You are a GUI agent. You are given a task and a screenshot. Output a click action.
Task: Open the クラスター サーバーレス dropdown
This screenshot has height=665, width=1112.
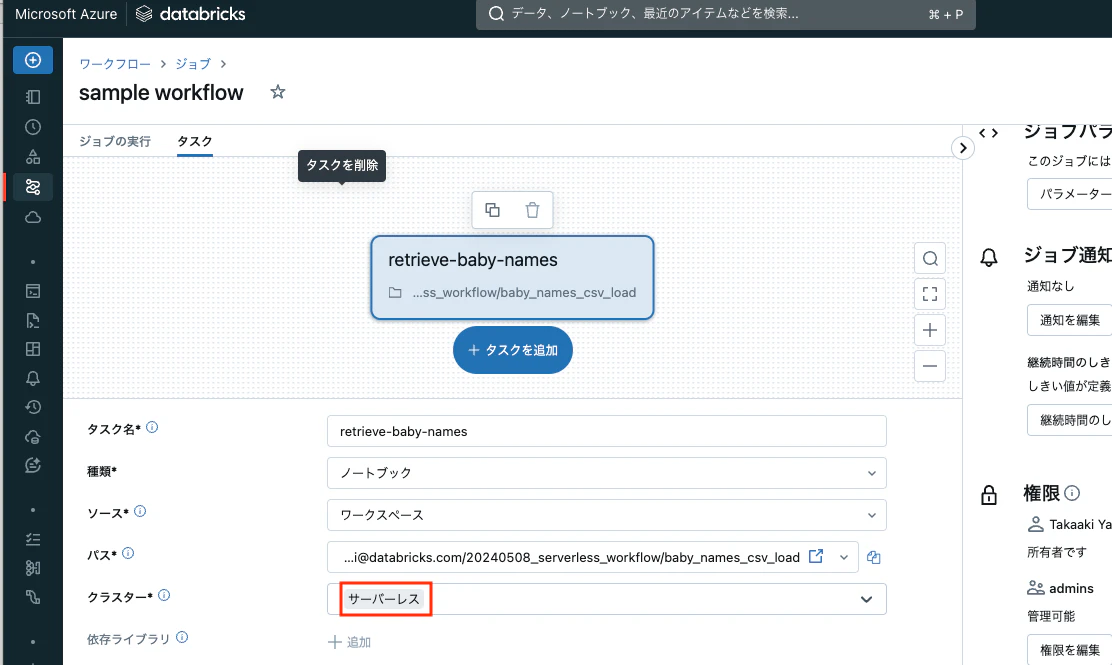606,599
